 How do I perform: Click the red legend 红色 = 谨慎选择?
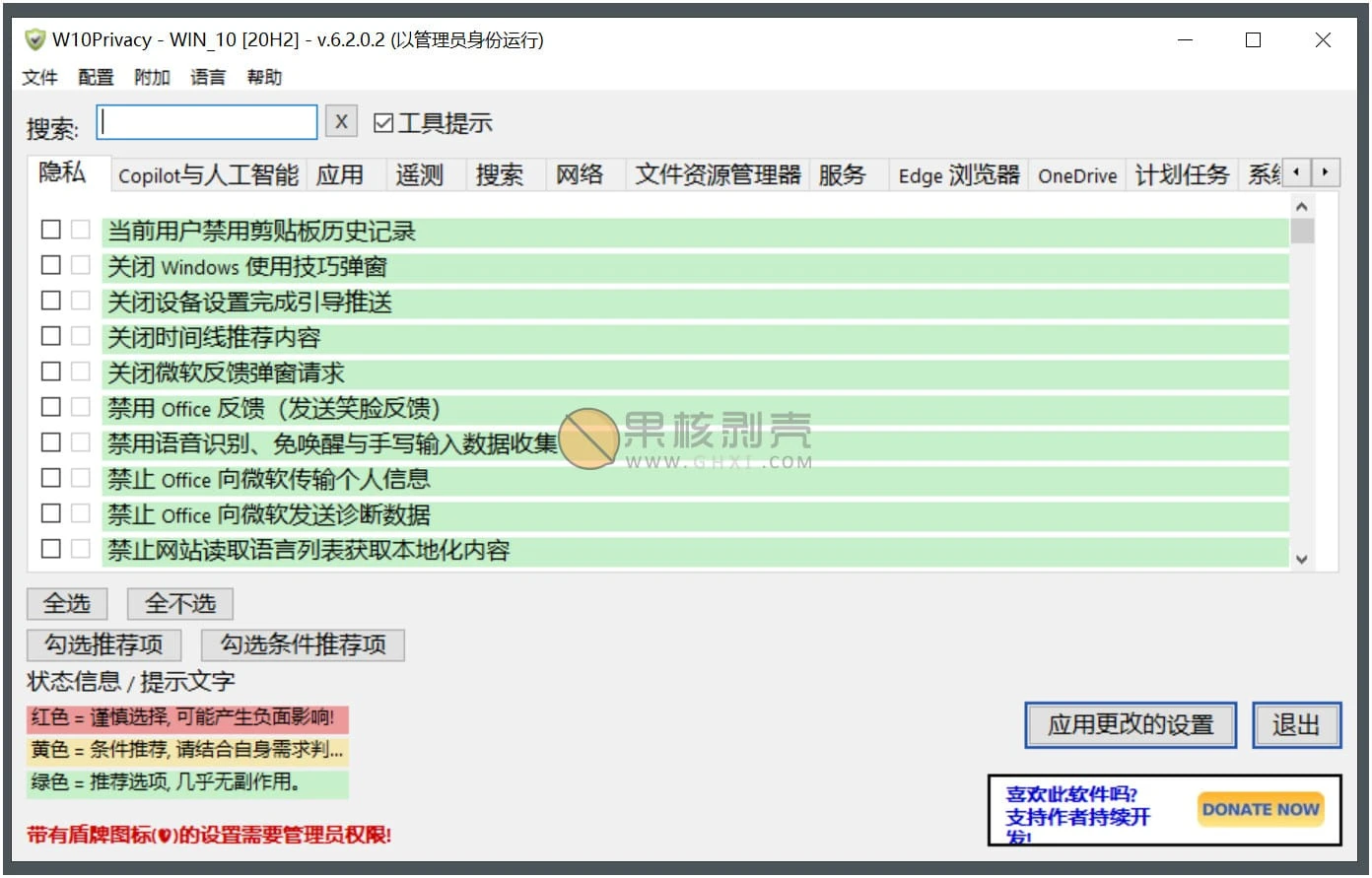point(187,717)
